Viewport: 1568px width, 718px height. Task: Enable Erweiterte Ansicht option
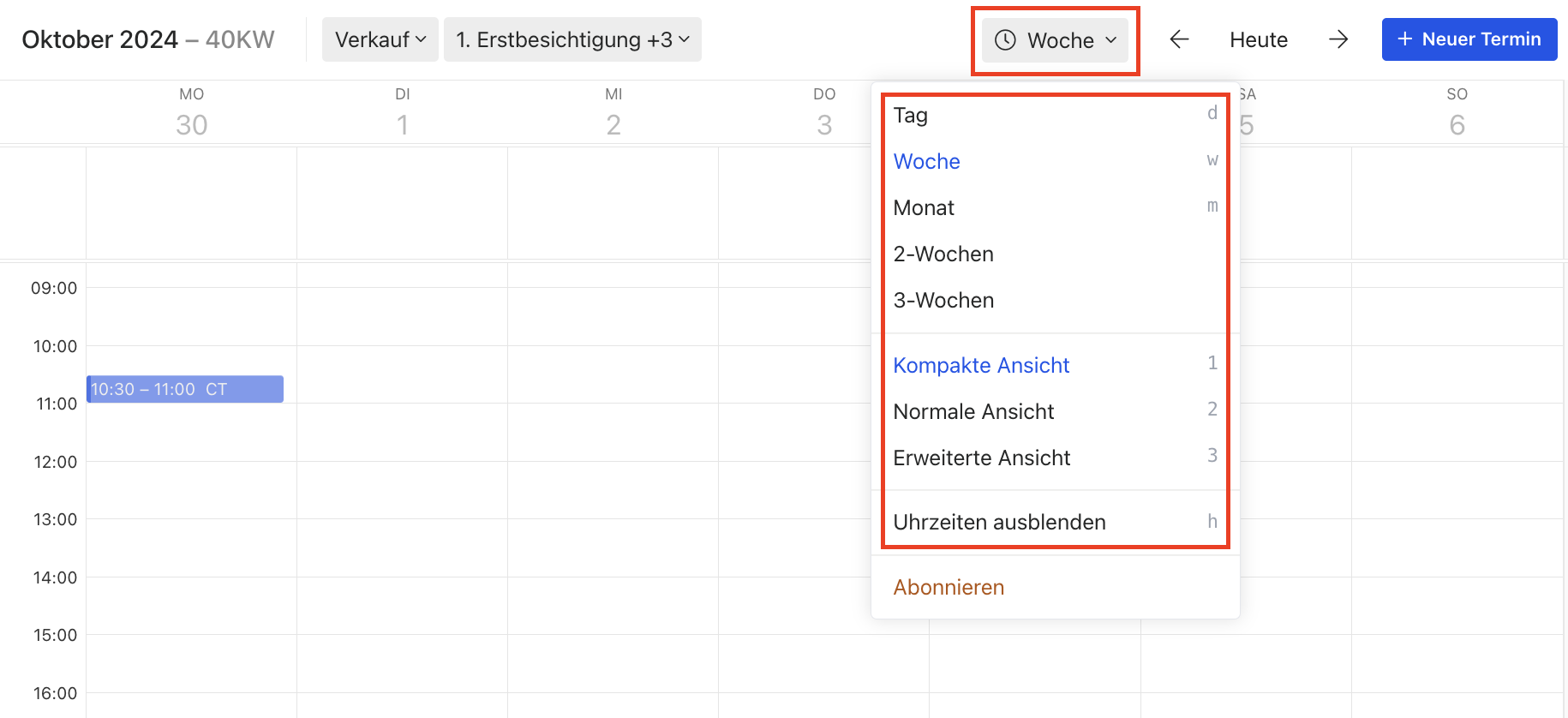(x=981, y=458)
